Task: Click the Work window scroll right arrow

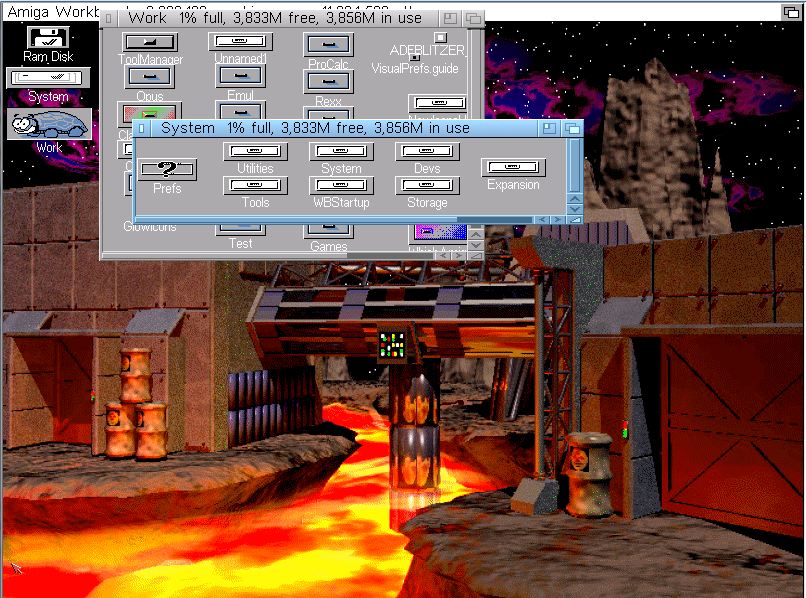Action: pos(459,256)
